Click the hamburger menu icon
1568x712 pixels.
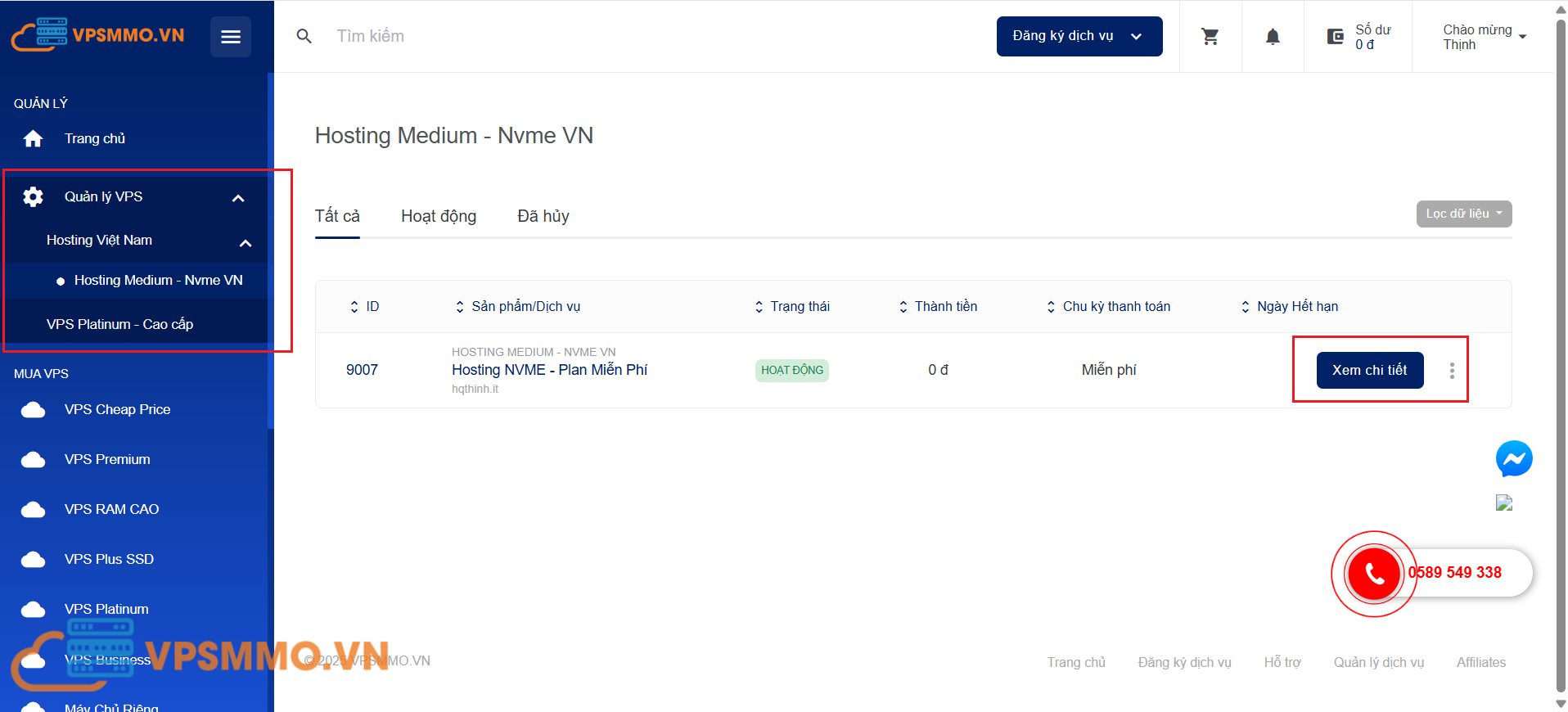click(x=230, y=37)
